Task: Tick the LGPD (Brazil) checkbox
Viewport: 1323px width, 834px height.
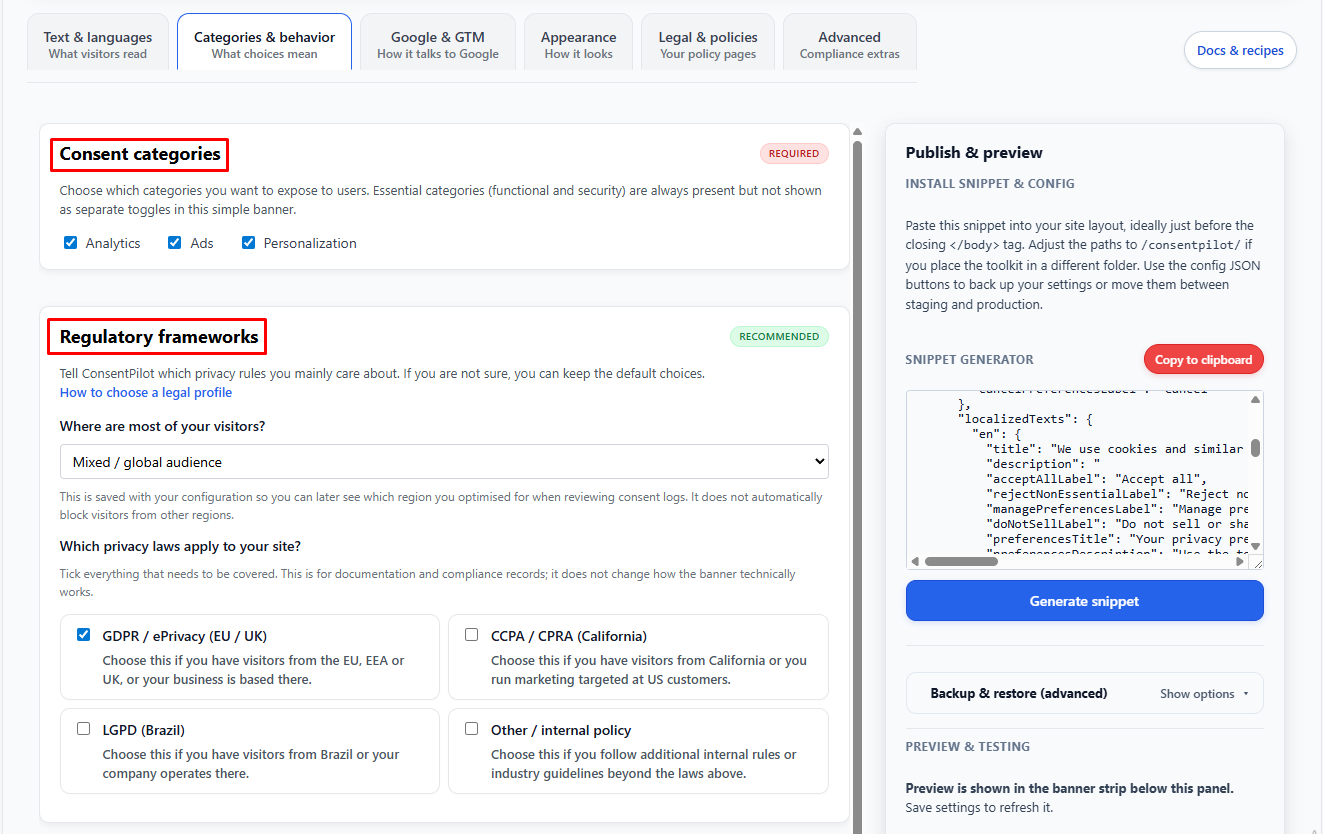Action: tap(84, 729)
